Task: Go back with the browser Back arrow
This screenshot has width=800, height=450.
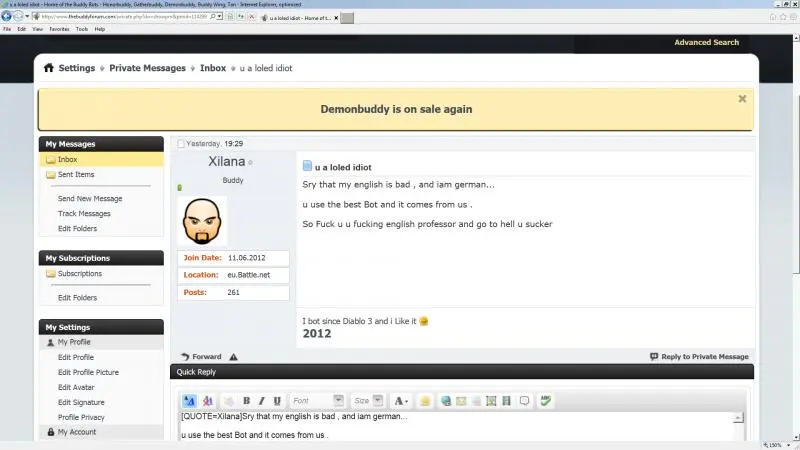Action: pos(7,16)
